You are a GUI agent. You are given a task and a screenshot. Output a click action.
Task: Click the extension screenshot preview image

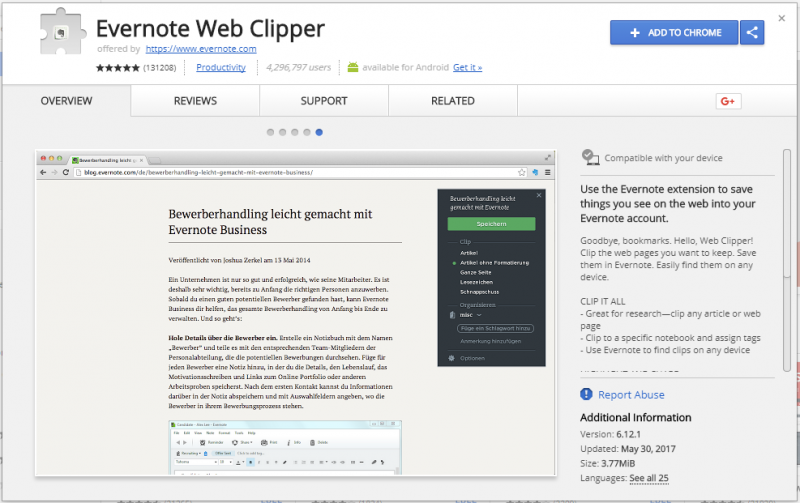click(296, 313)
